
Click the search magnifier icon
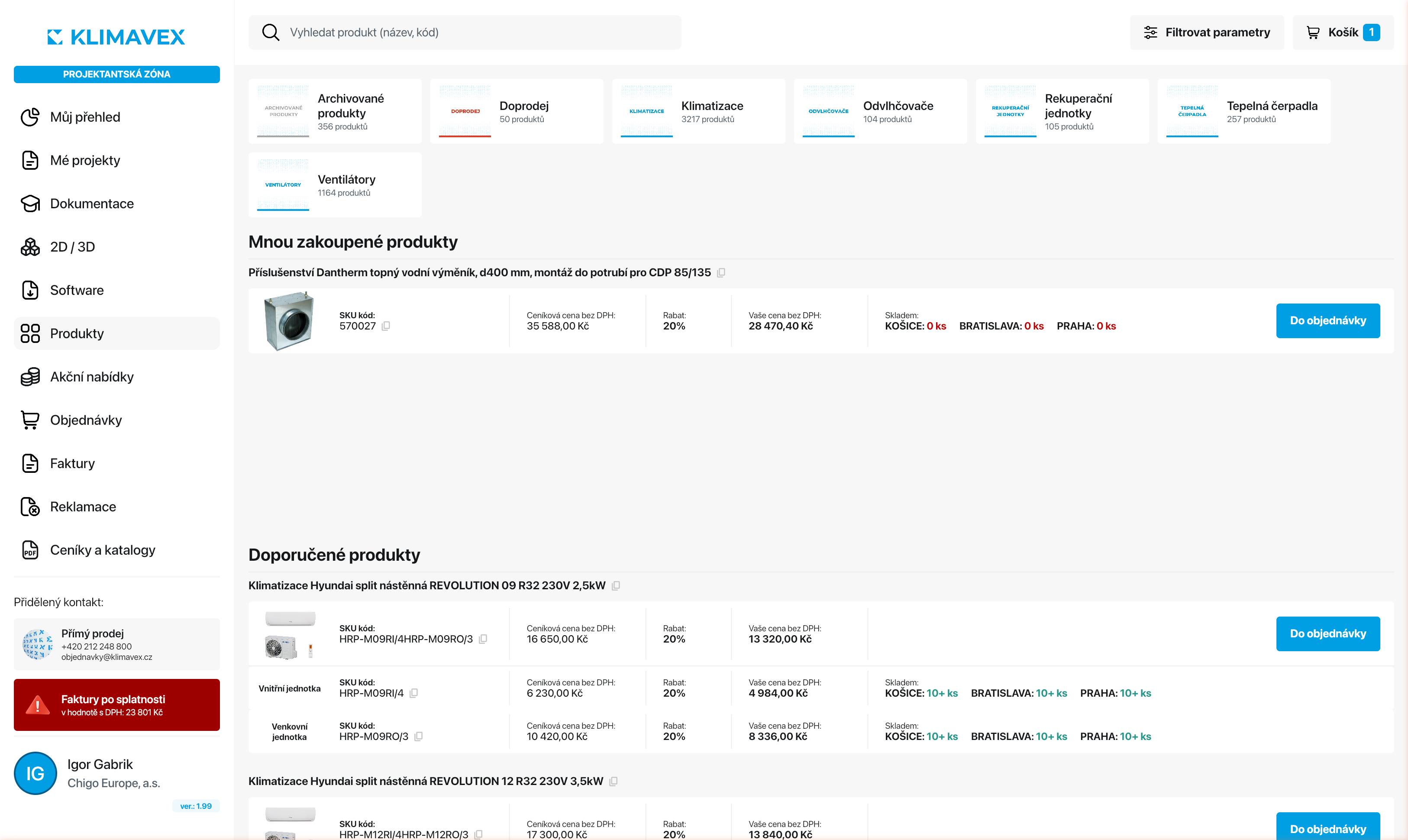pyautogui.click(x=271, y=32)
